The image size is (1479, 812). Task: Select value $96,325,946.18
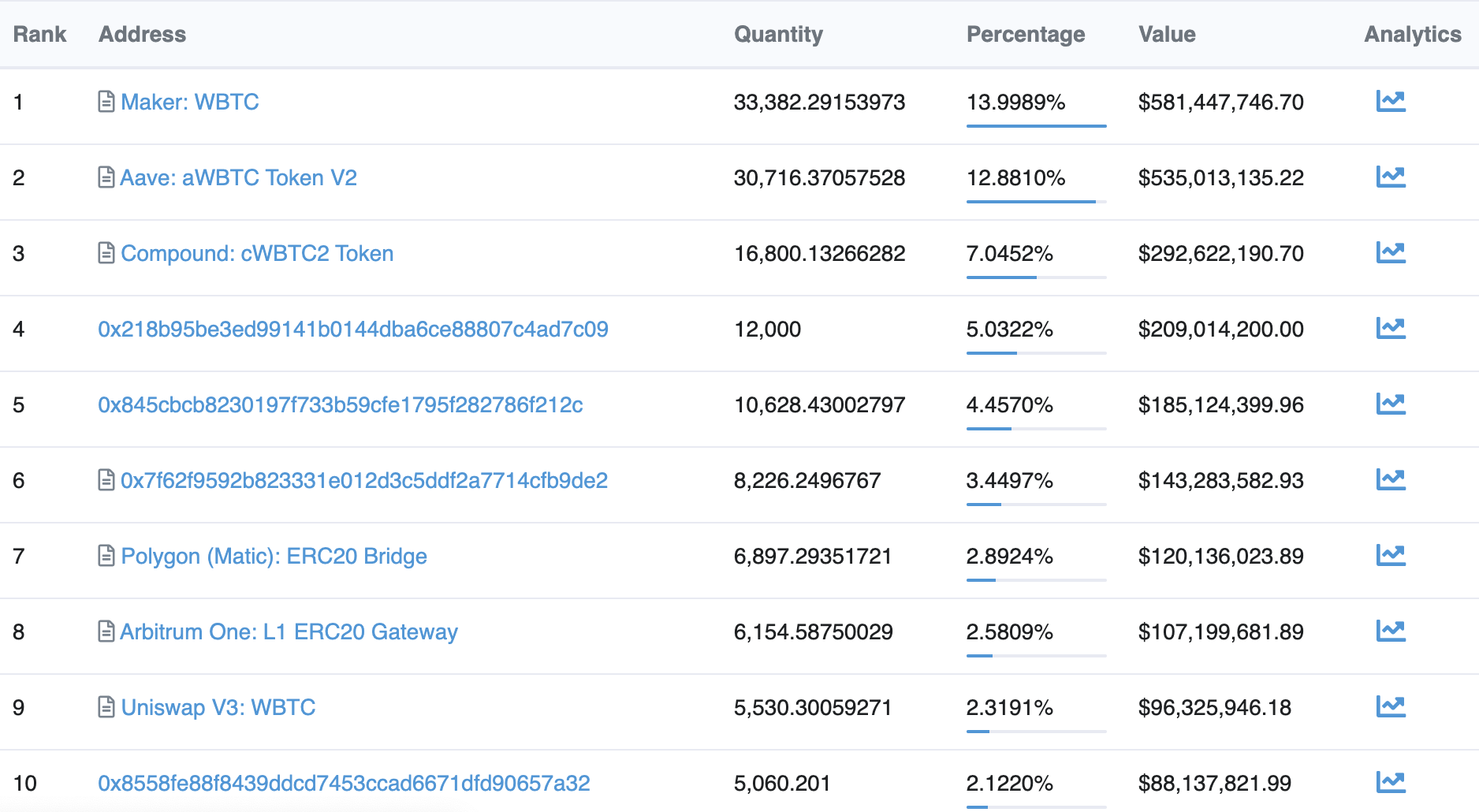click(1215, 707)
